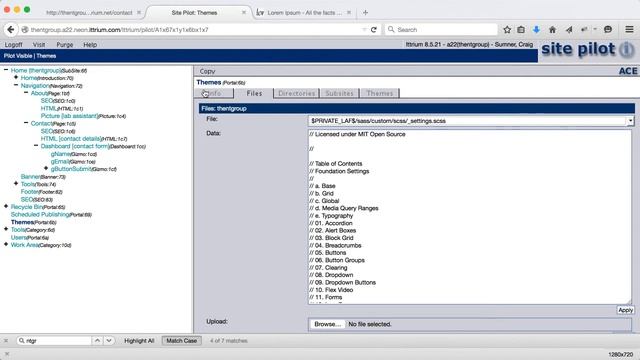Open the chat bubble icon in toolbar
Image resolution: width=640 pixels, height=360 pixels.
click(x=608, y=29)
